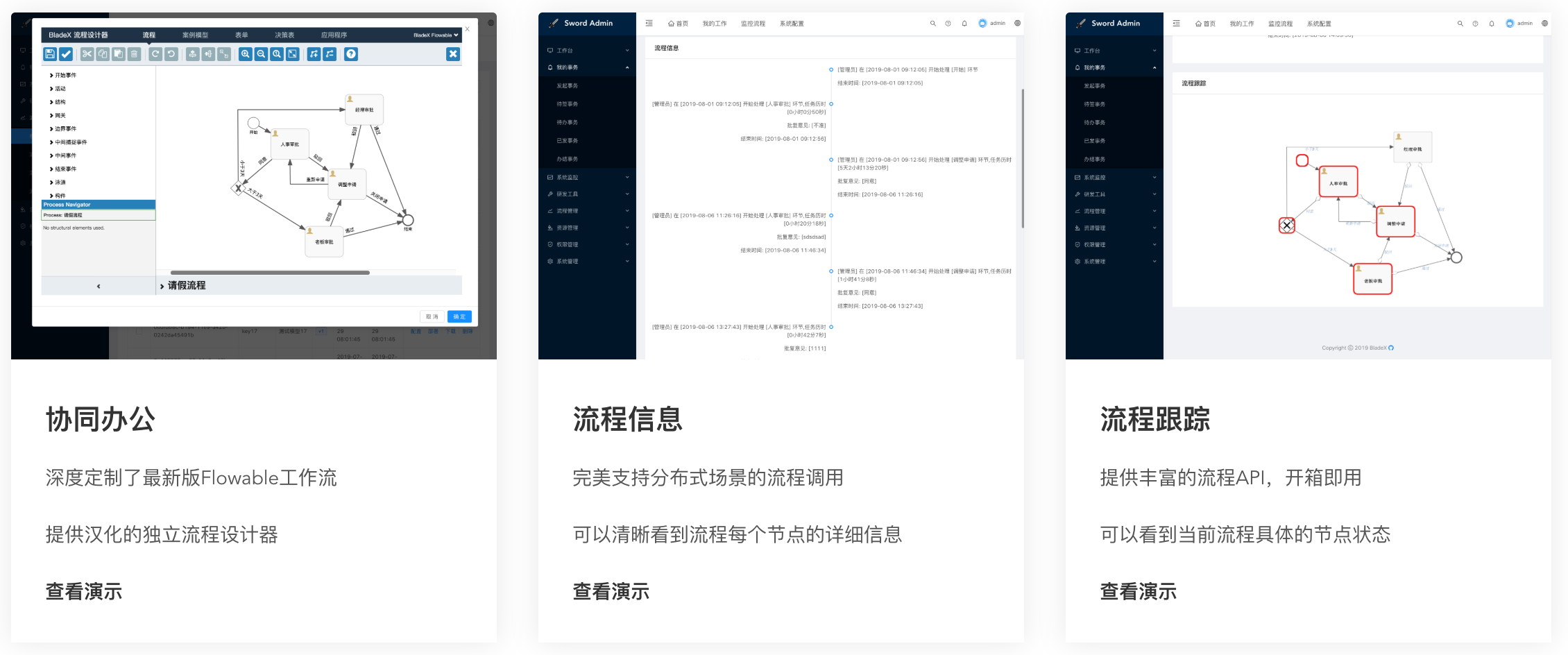Expand the 中间捕捉事件 palette group
The width and height of the screenshot is (1568, 655).
(x=69, y=142)
